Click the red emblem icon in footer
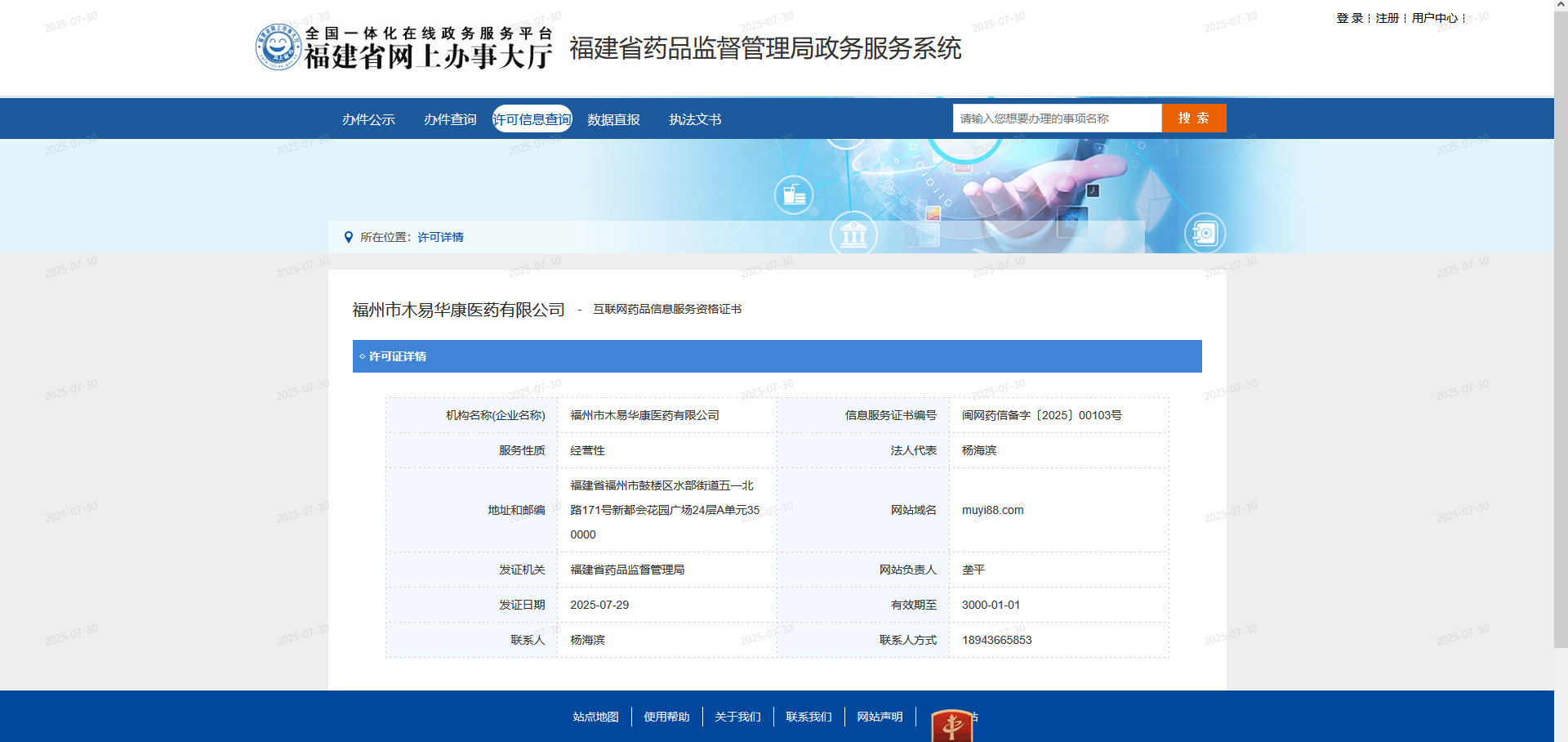This screenshot has width=1568, height=742. [951, 725]
